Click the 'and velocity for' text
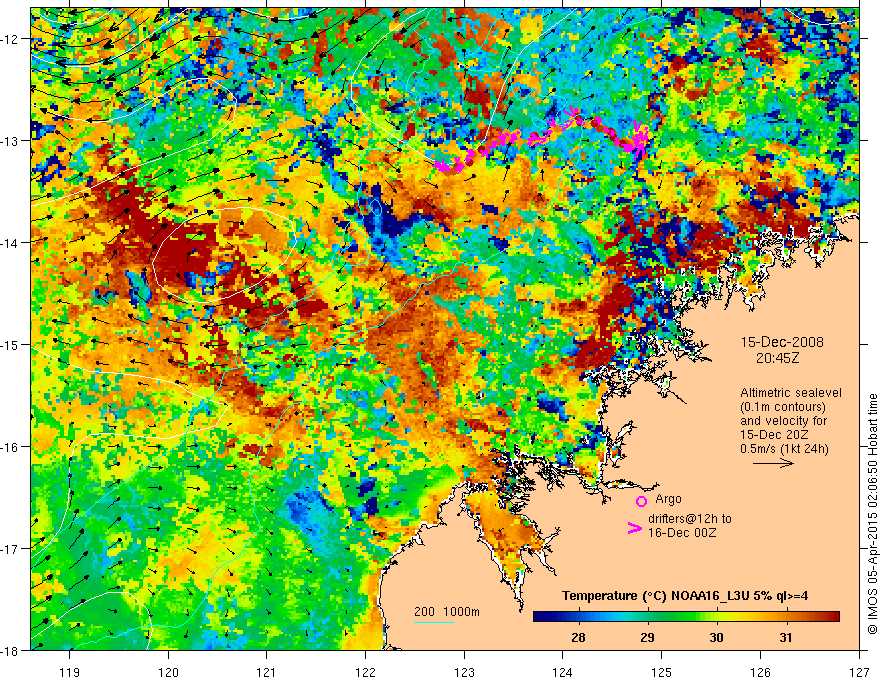880x680 pixels. (783, 421)
